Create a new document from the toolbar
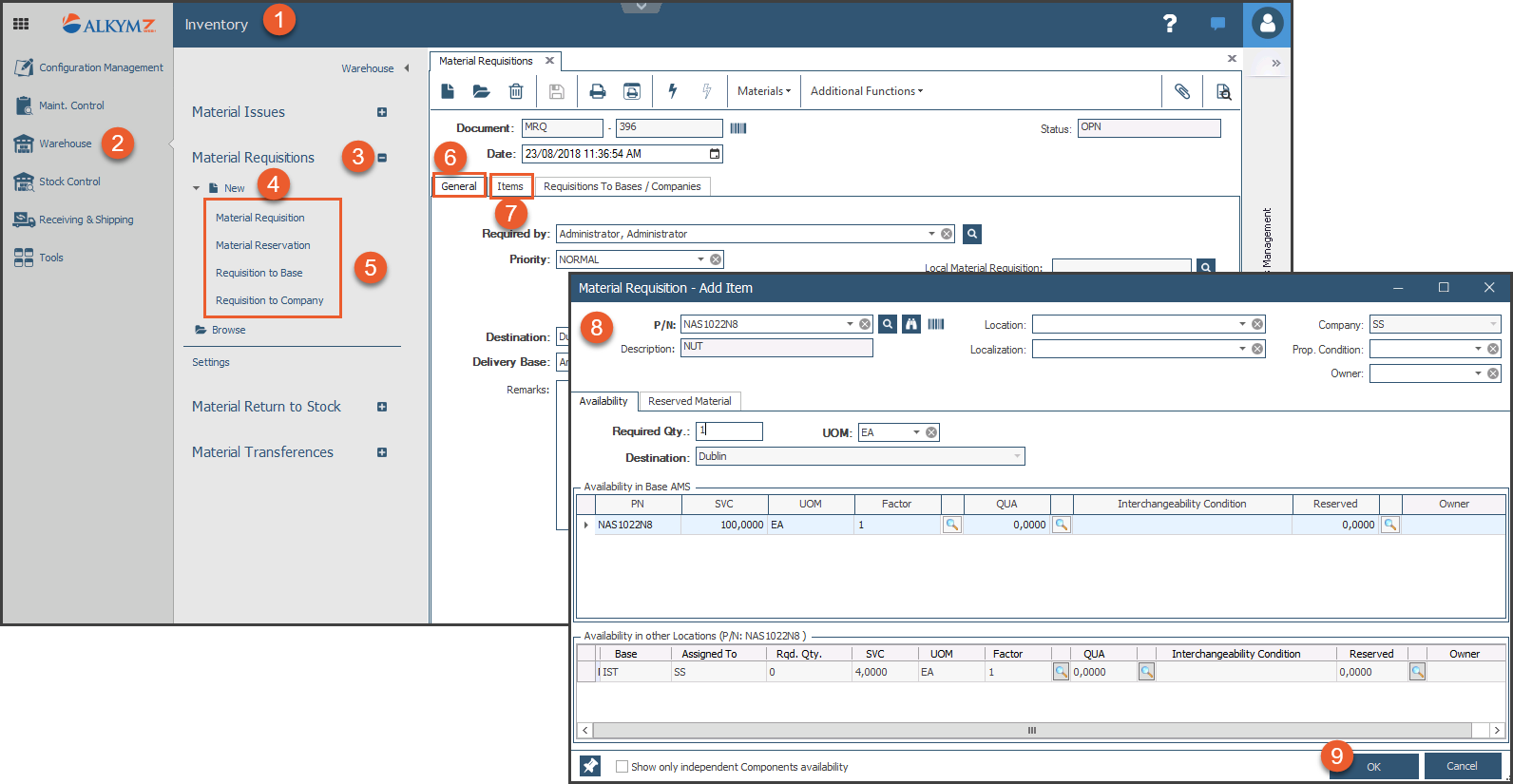Image resolution: width=1513 pixels, height=784 pixels. coord(448,91)
